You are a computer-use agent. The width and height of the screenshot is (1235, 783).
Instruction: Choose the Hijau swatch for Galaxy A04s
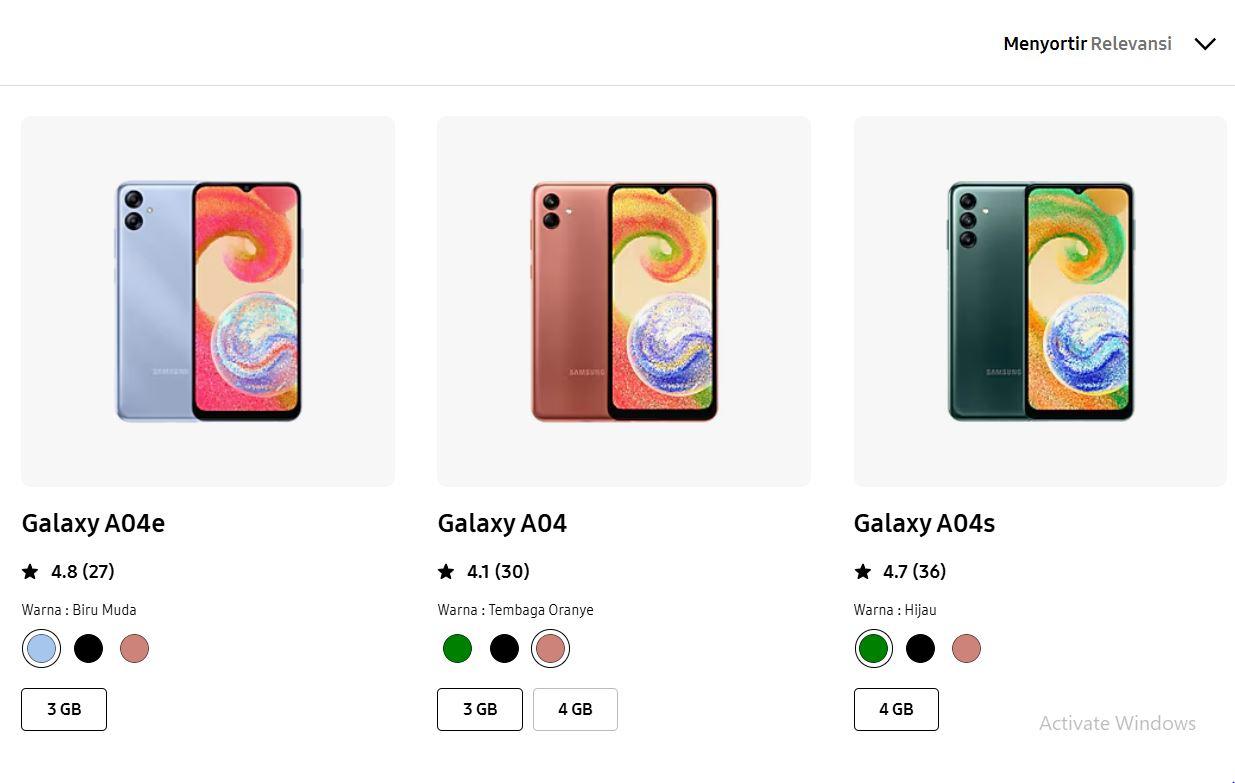tap(873, 648)
